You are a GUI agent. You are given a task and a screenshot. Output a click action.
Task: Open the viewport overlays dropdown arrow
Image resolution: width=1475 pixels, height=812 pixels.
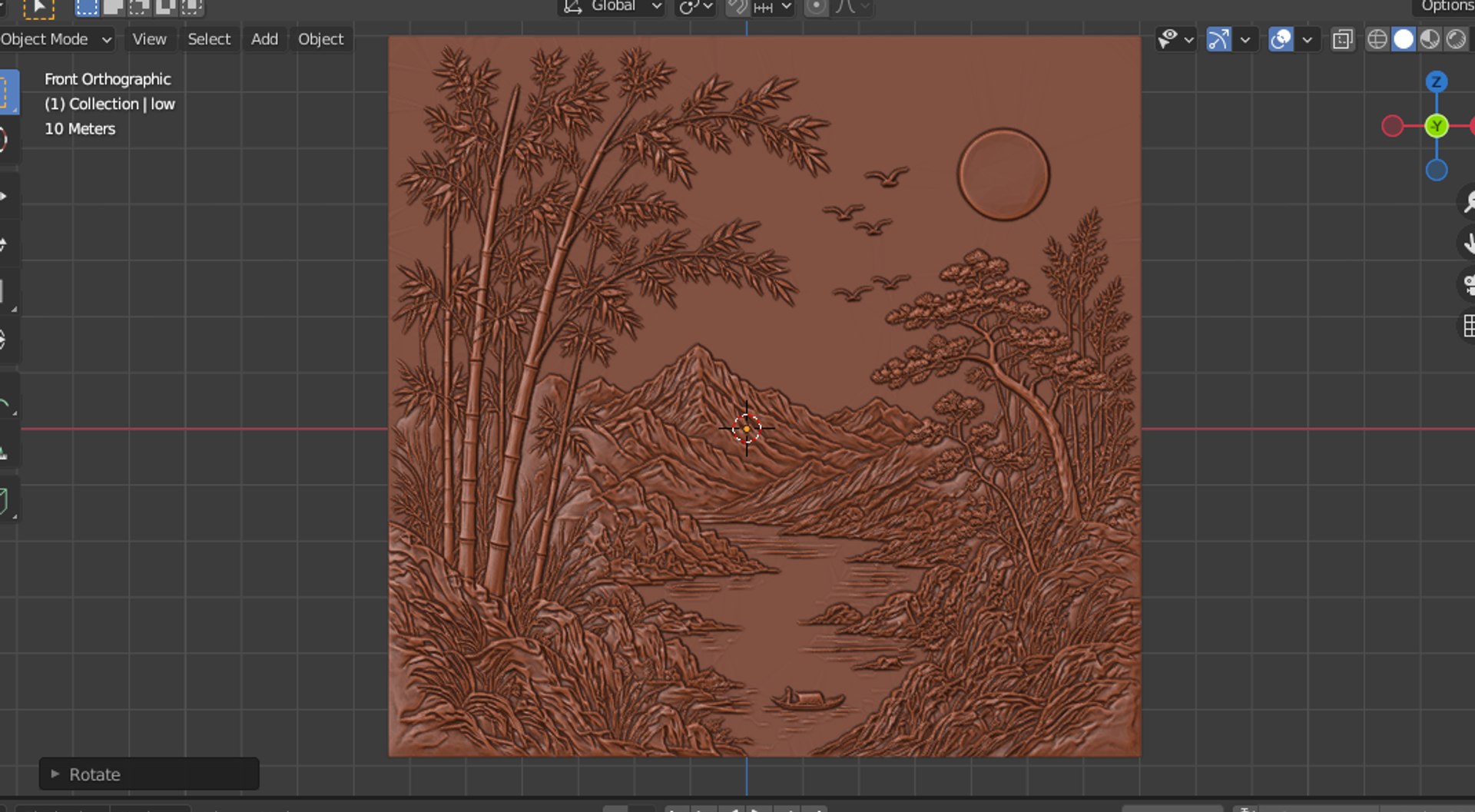[1308, 39]
